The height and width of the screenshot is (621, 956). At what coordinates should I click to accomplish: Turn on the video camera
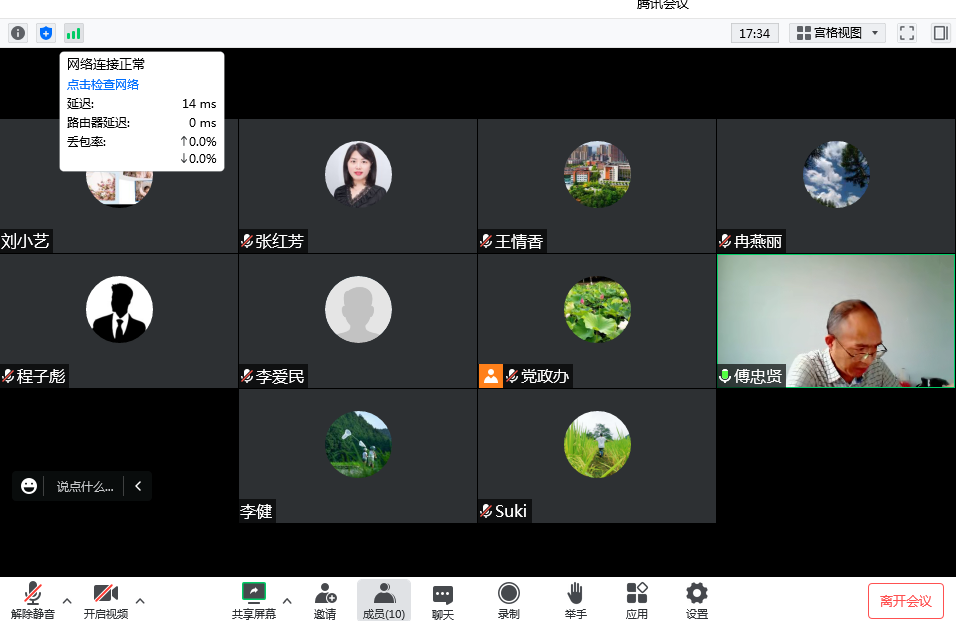coord(106,600)
